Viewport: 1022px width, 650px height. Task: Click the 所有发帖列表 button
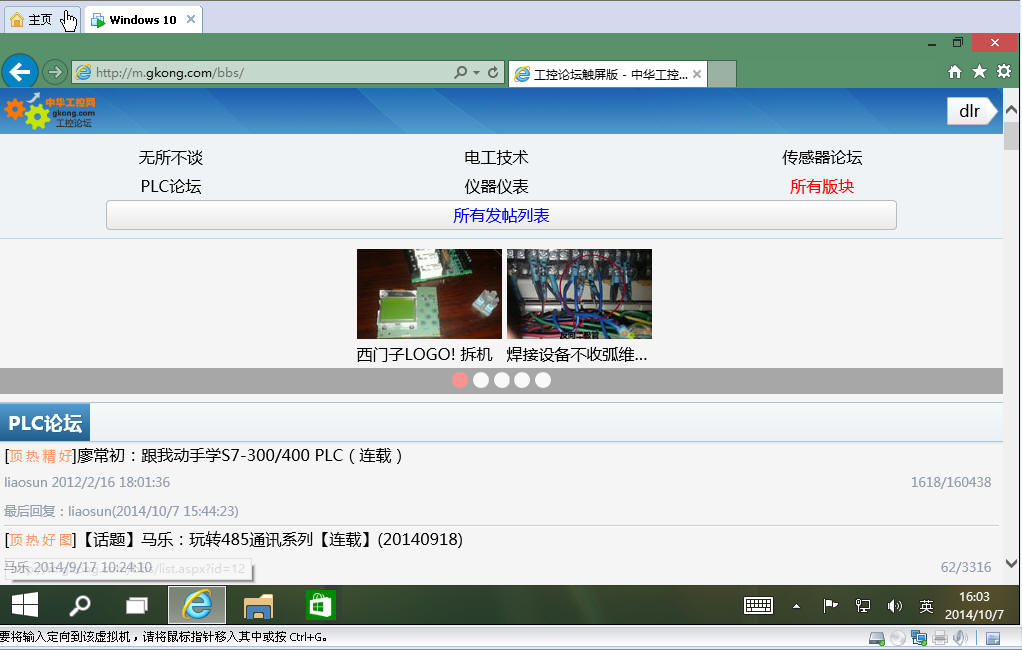pyautogui.click(x=501, y=215)
